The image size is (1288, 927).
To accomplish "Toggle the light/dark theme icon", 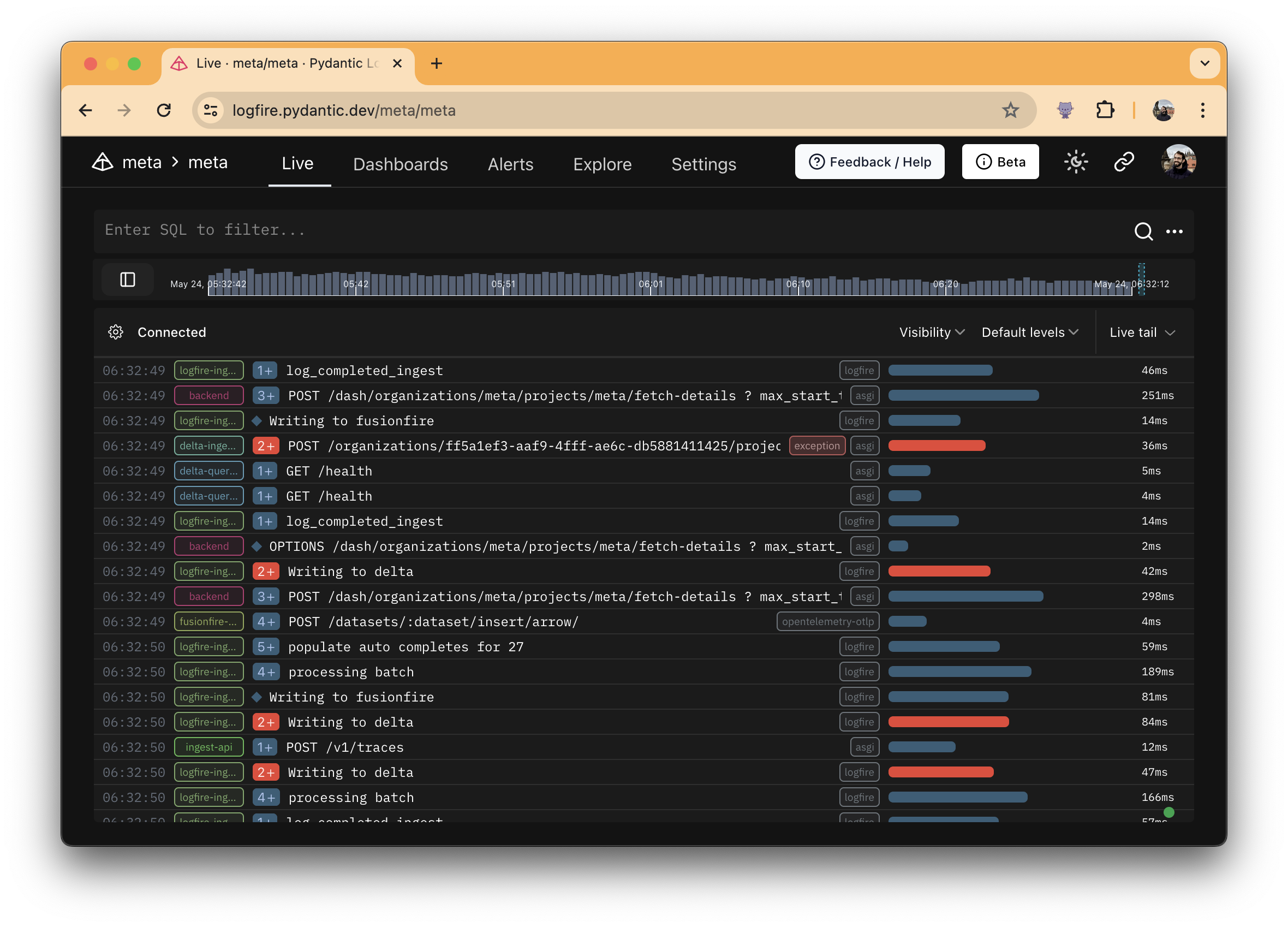I will coord(1075,162).
